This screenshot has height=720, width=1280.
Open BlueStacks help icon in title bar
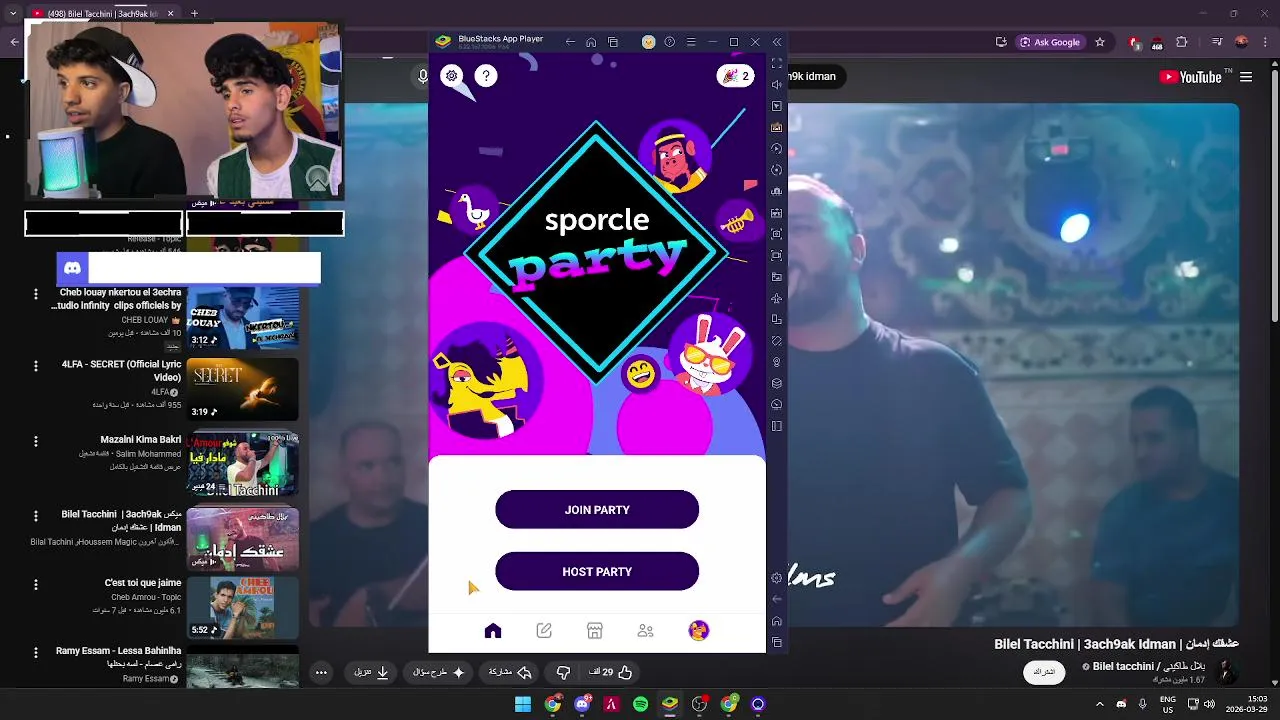point(670,42)
